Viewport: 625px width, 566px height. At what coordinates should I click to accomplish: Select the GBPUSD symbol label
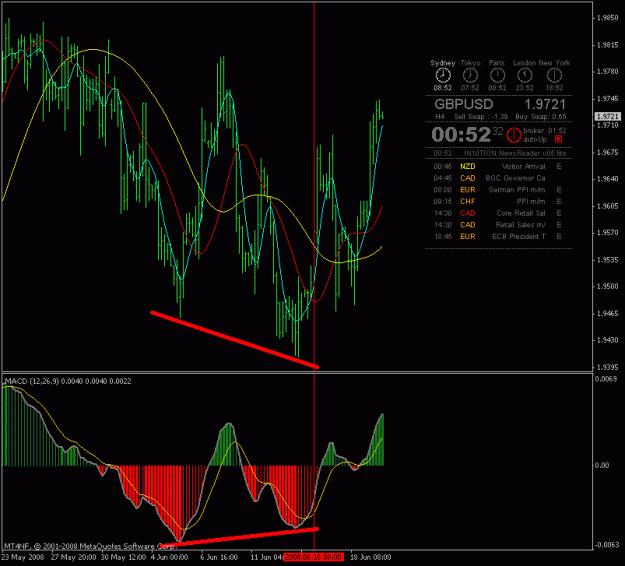coord(464,104)
